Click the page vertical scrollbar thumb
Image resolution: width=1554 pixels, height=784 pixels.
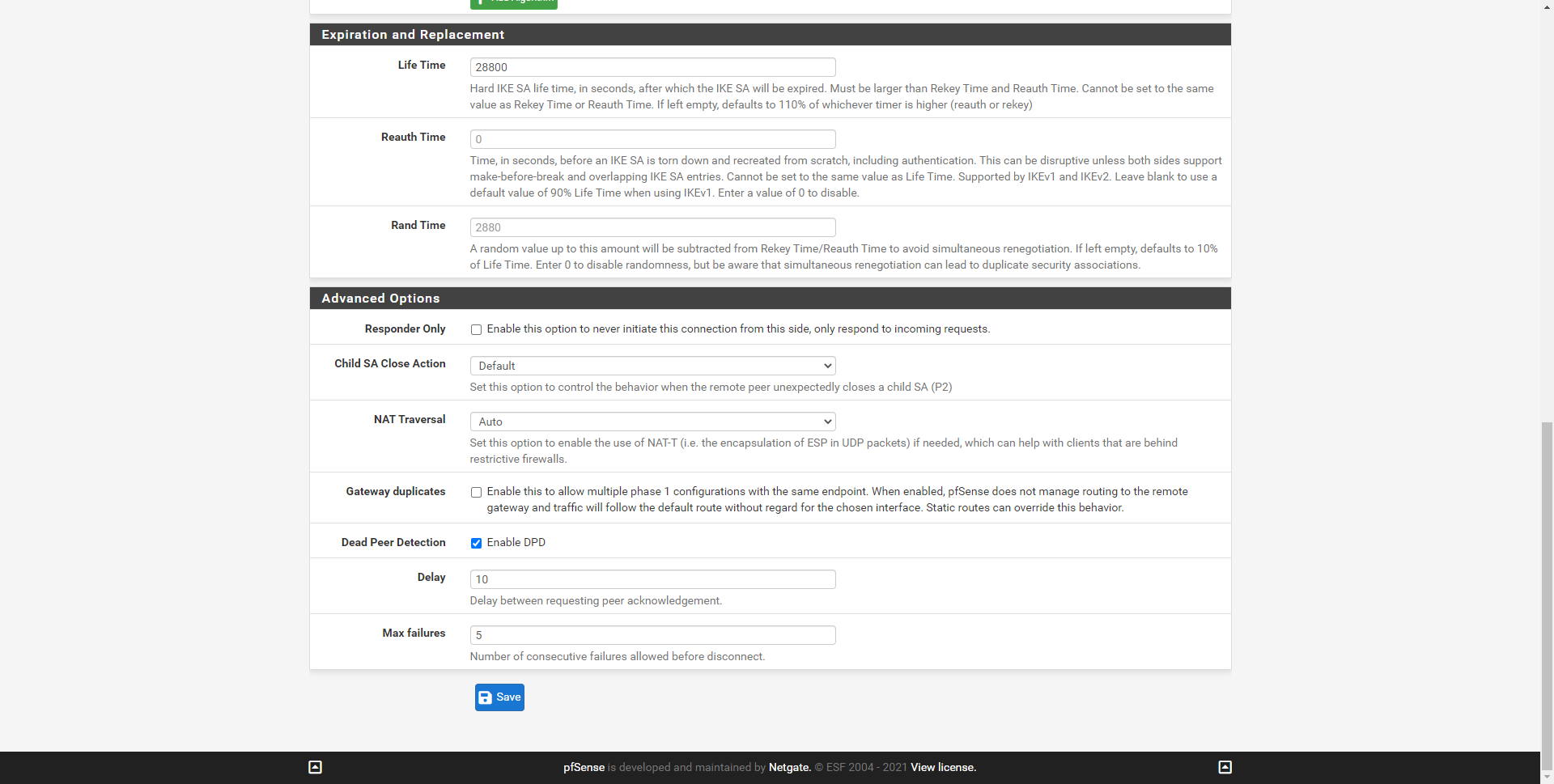[1547, 595]
